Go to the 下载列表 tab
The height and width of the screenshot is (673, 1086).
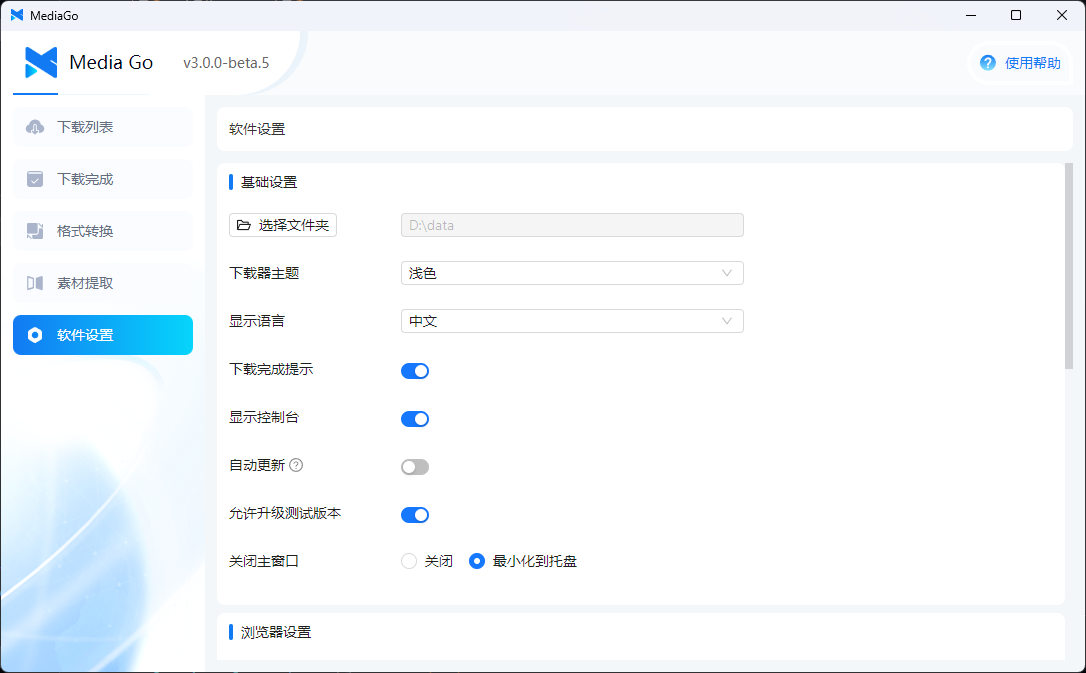(x=102, y=127)
